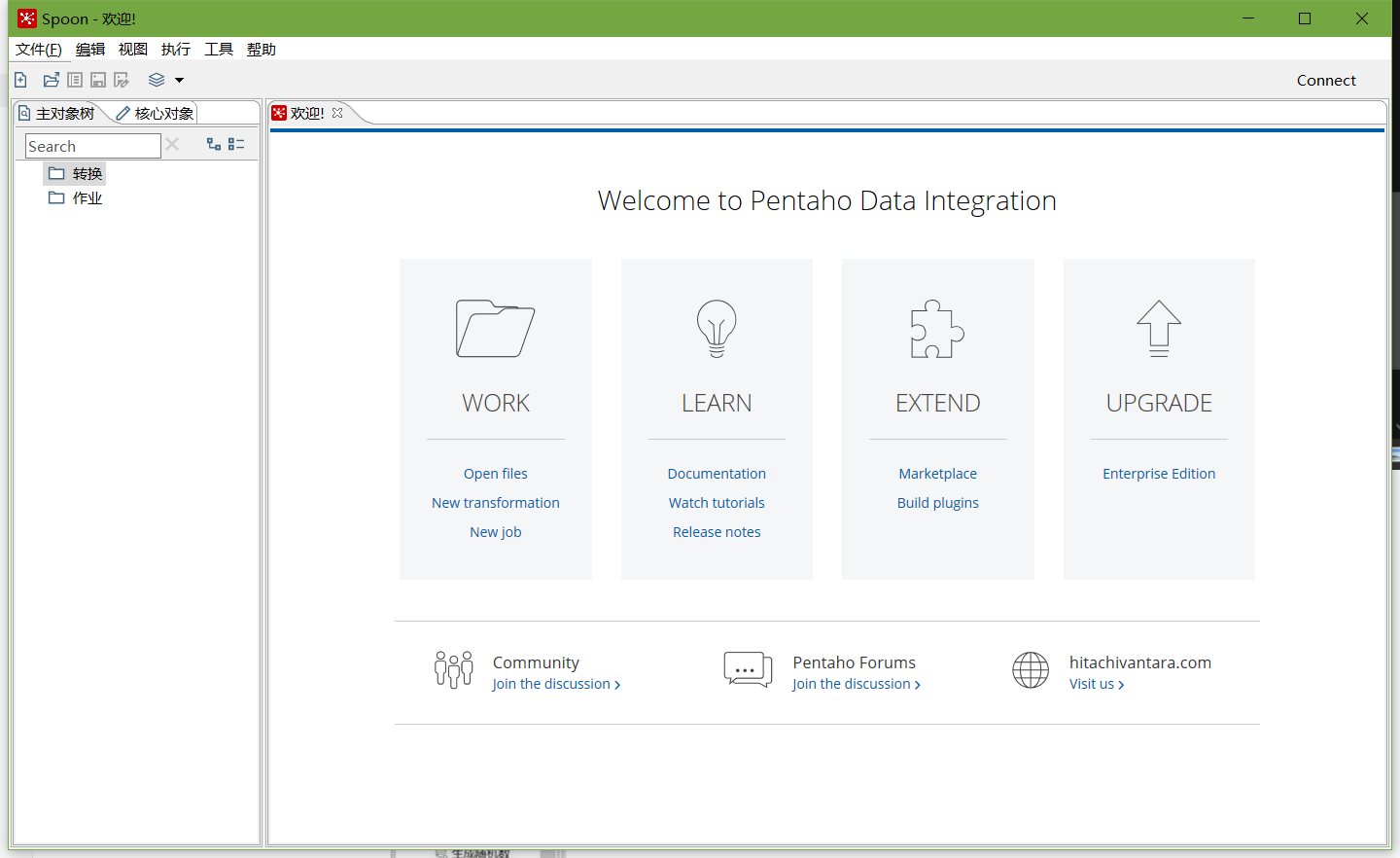Clear the search with the X icon
The height and width of the screenshot is (858, 1400).
coord(172,144)
